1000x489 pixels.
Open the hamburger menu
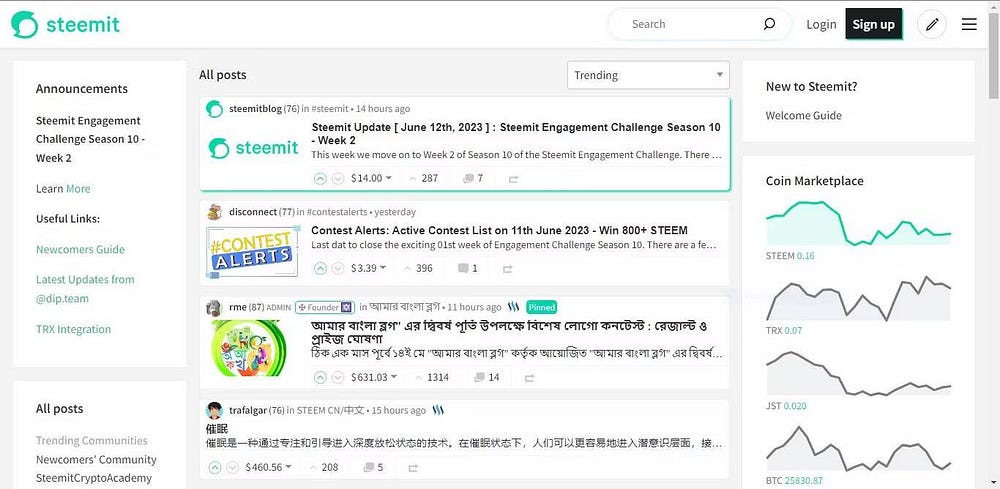pos(969,24)
